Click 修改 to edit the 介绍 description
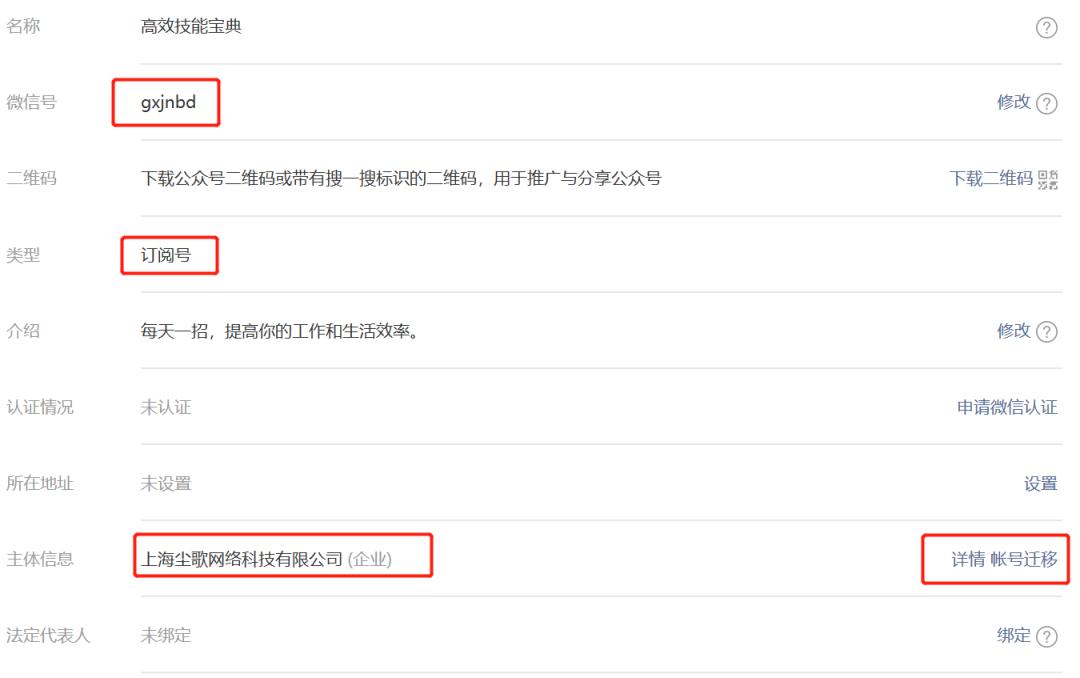 [1014, 331]
